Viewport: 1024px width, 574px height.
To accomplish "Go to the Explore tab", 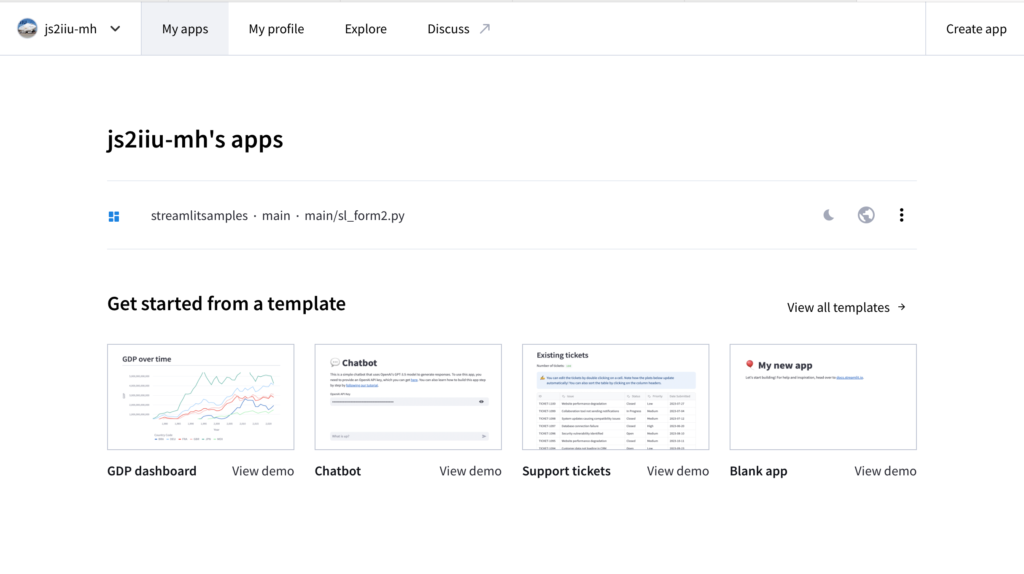I will [365, 29].
